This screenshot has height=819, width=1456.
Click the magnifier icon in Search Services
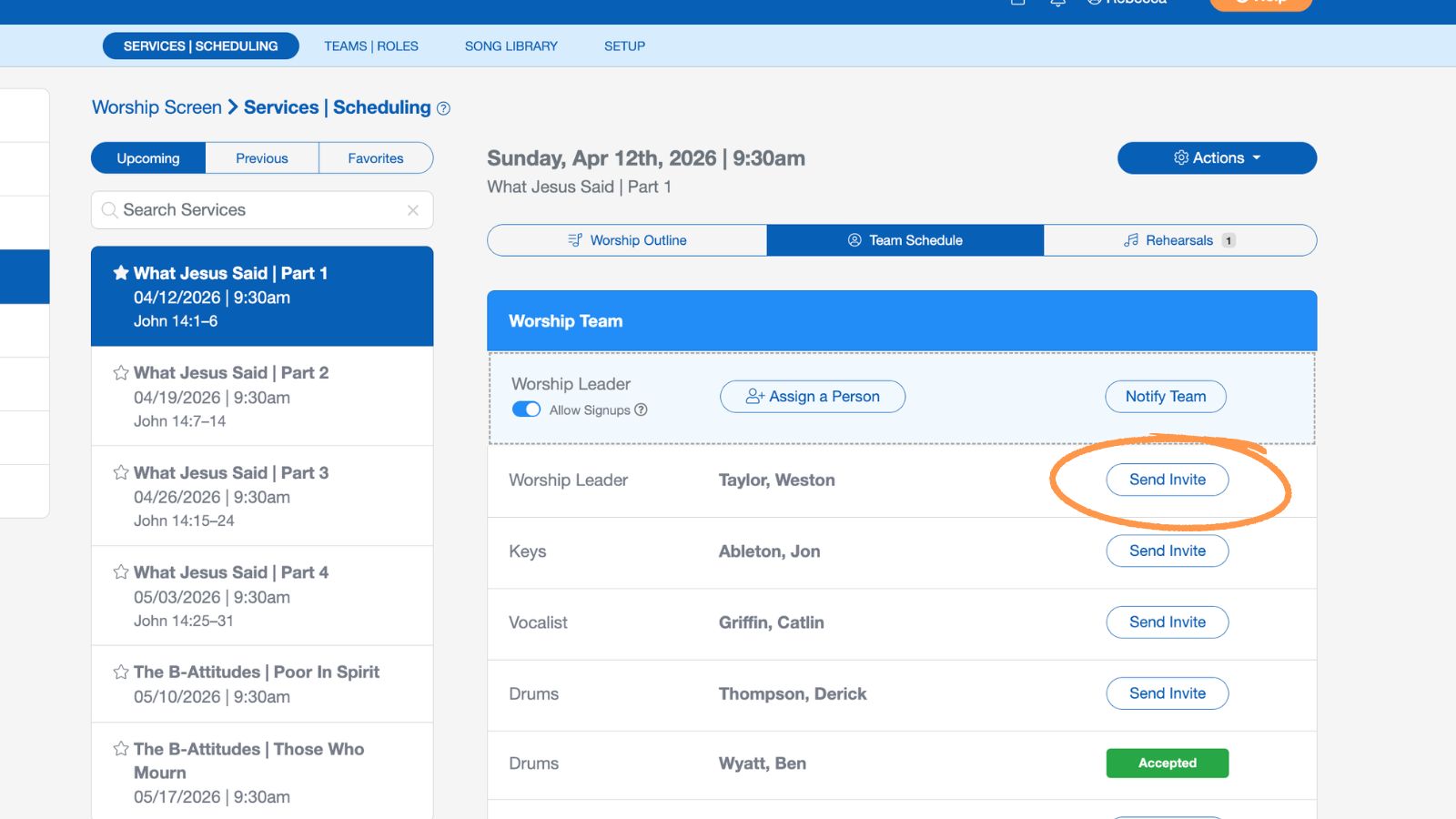point(109,209)
